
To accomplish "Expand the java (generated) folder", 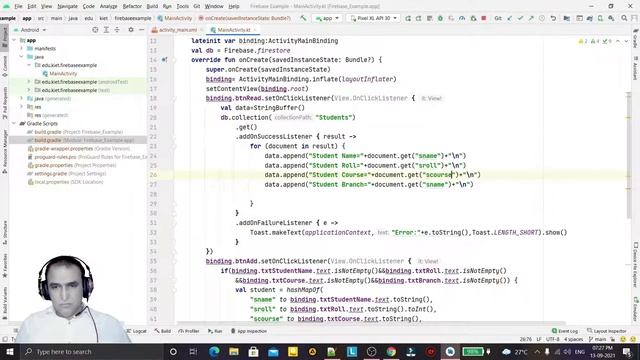I will tap(22, 98).
